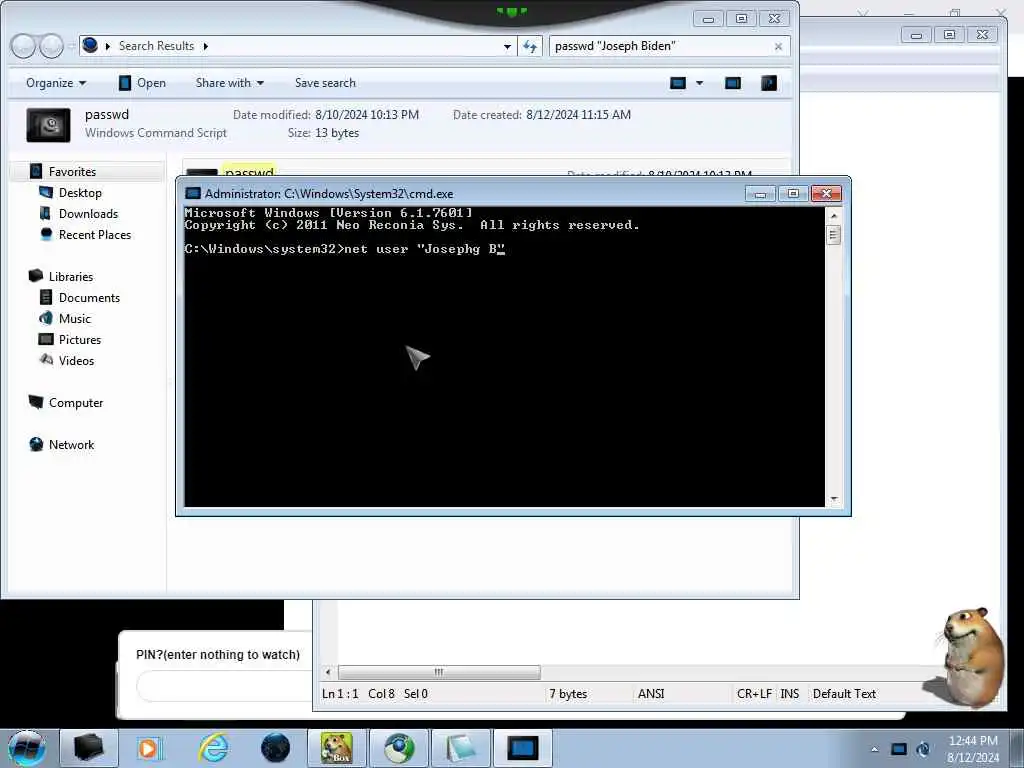Click Search Results breadcrumb in address bar

click(157, 46)
